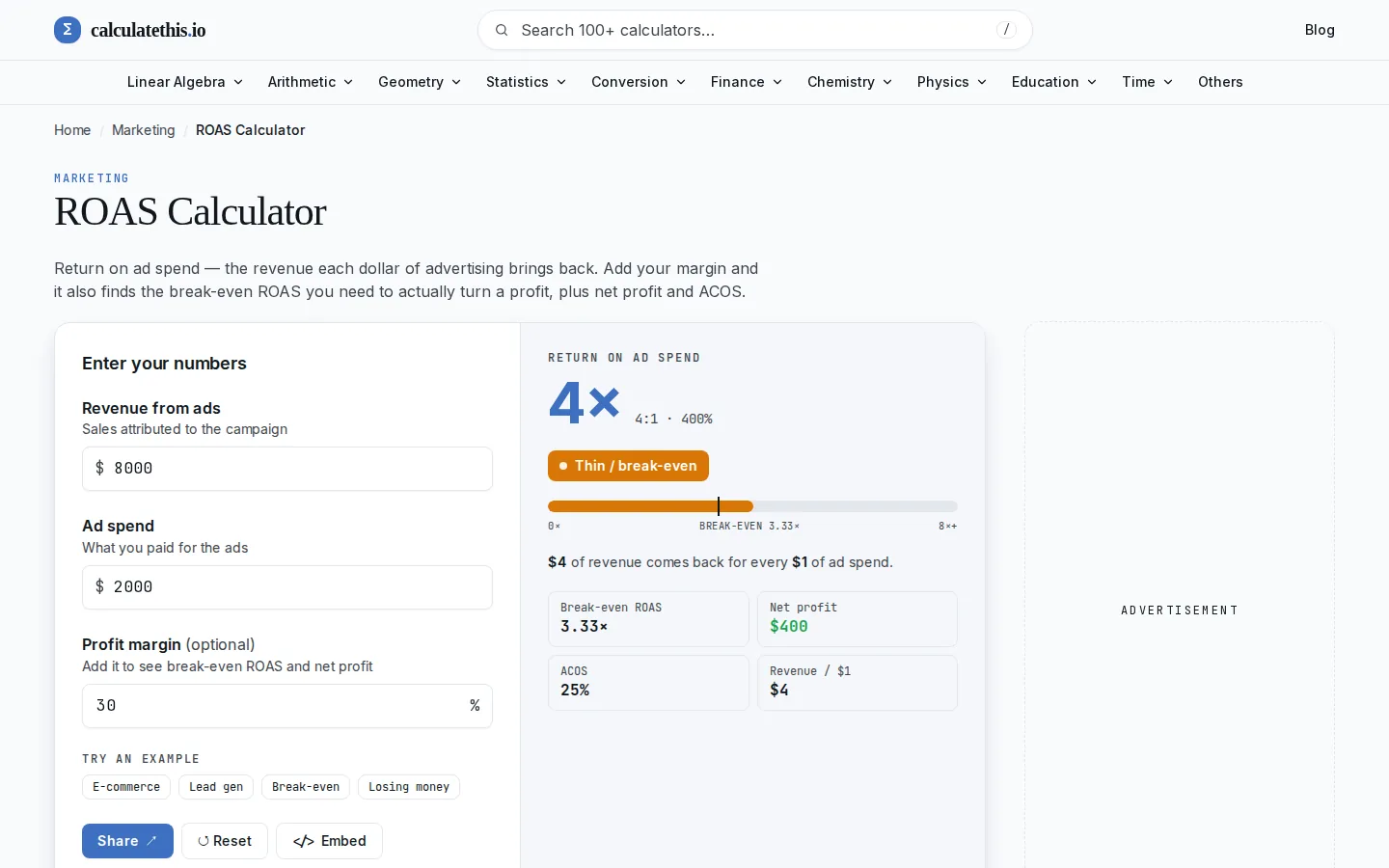The width and height of the screenshot is (1389, 868).
Task: Click the break-even marker on the bar
Action: click(x=719, y=506)
